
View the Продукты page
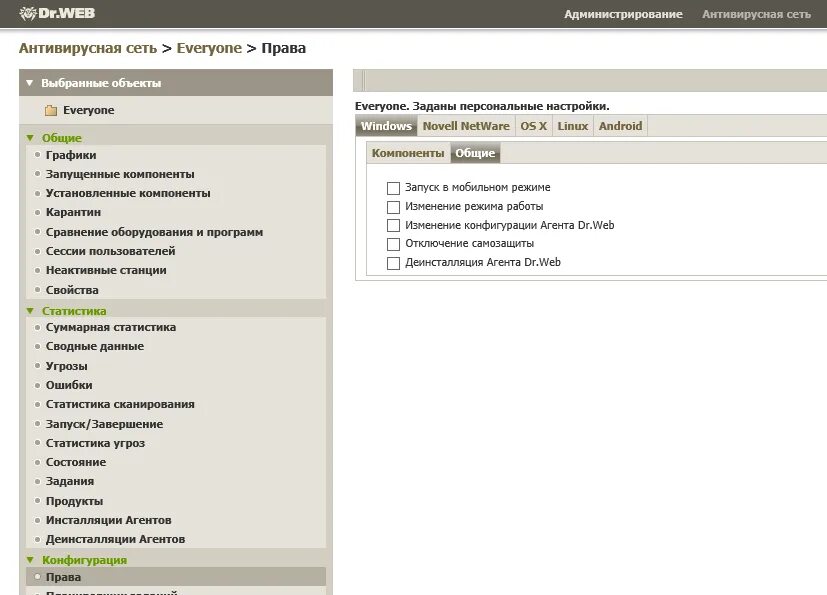(74, 501)
